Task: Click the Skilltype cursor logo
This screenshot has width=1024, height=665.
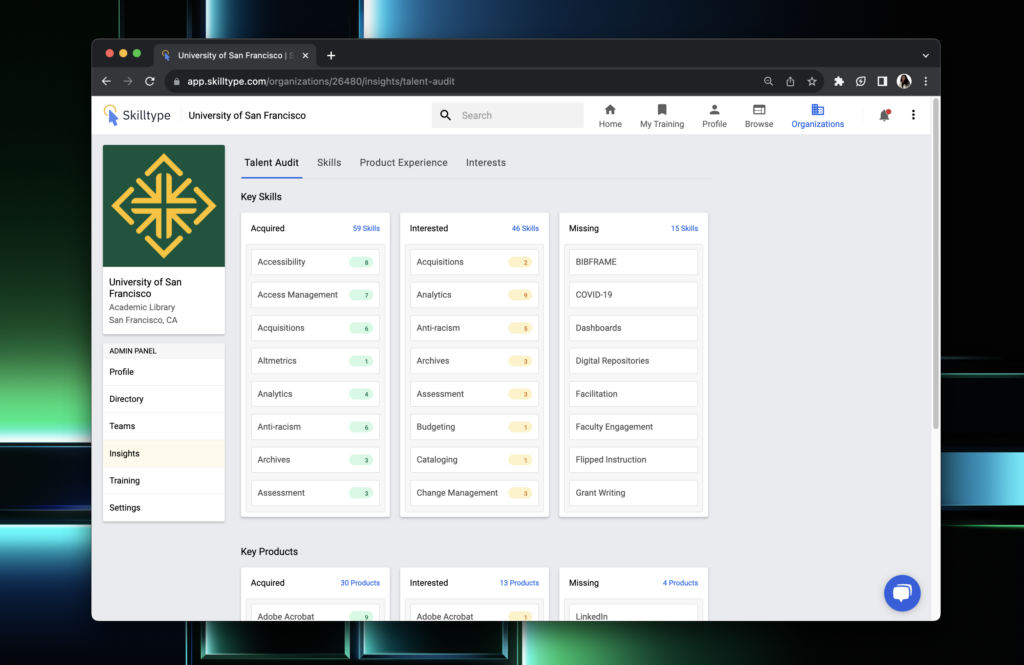Action: click(113, 115)
